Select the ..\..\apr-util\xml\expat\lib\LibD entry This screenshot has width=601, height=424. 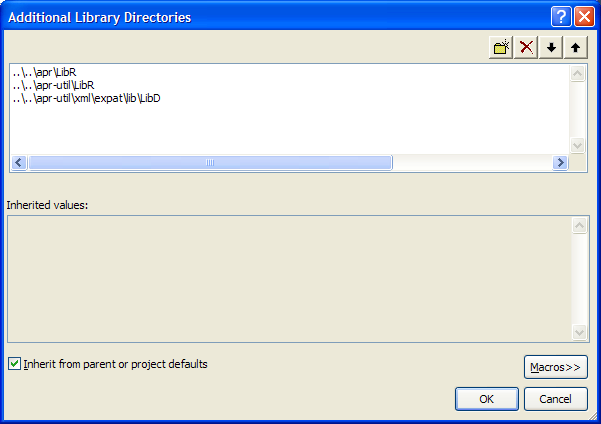[86, 98]
